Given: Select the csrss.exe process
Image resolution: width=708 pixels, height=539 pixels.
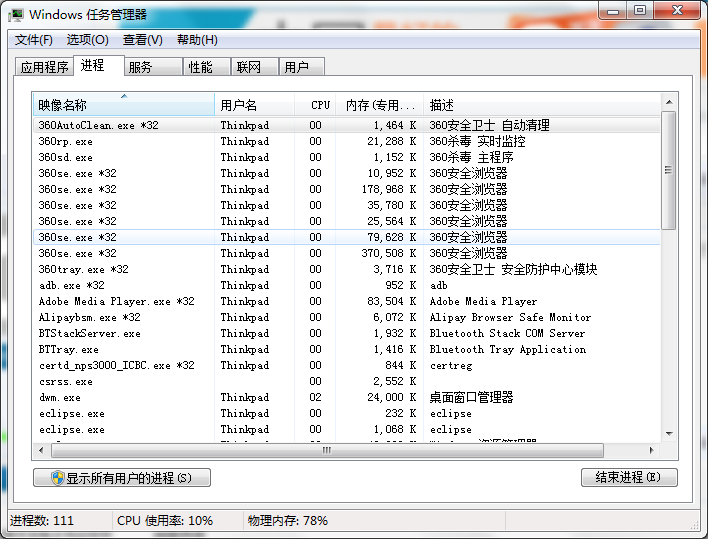Looking at the screenshot, I should [347, 381].
